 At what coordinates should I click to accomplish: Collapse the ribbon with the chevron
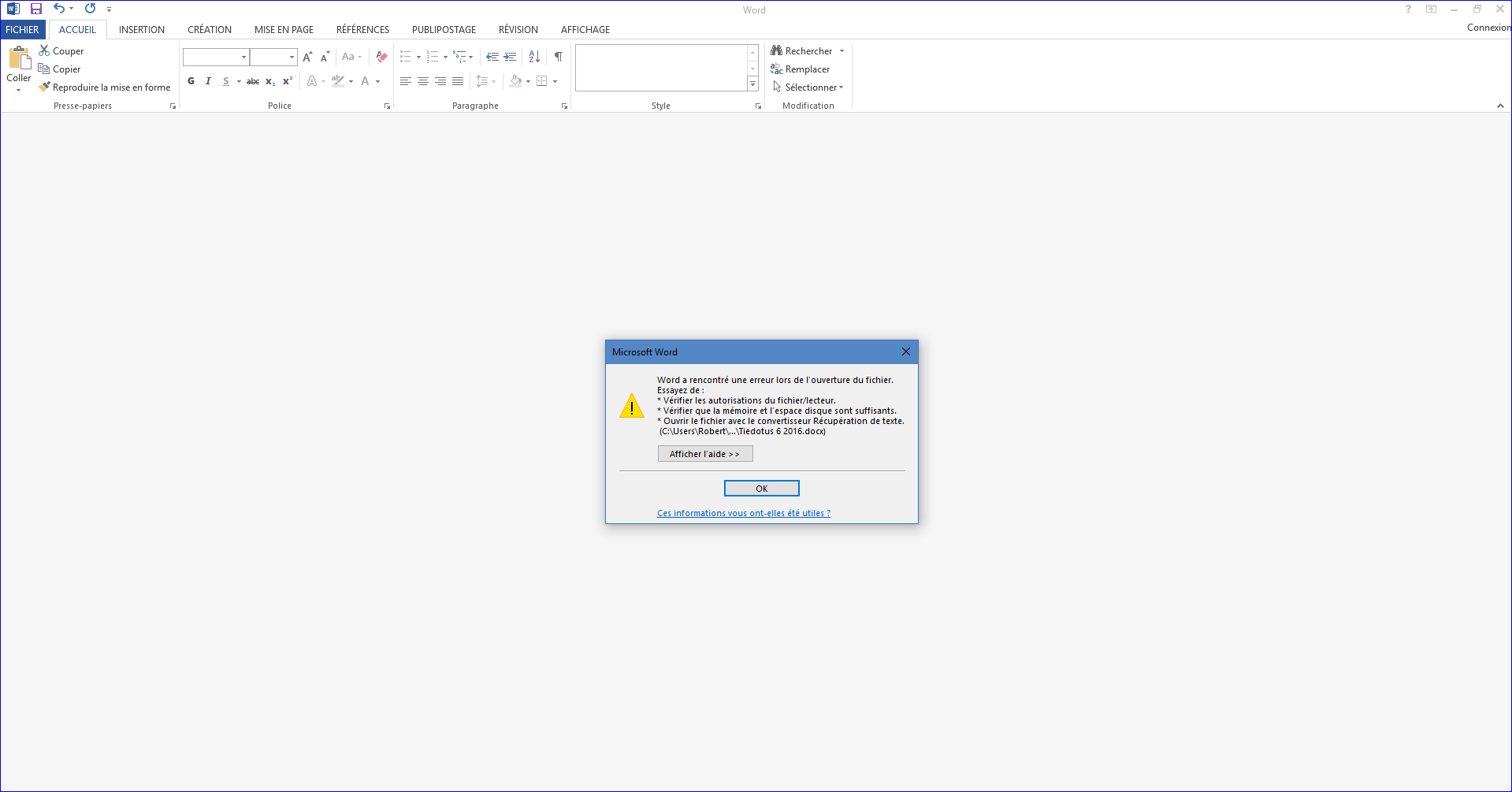pyautogui.click(x=1500, y=106)
